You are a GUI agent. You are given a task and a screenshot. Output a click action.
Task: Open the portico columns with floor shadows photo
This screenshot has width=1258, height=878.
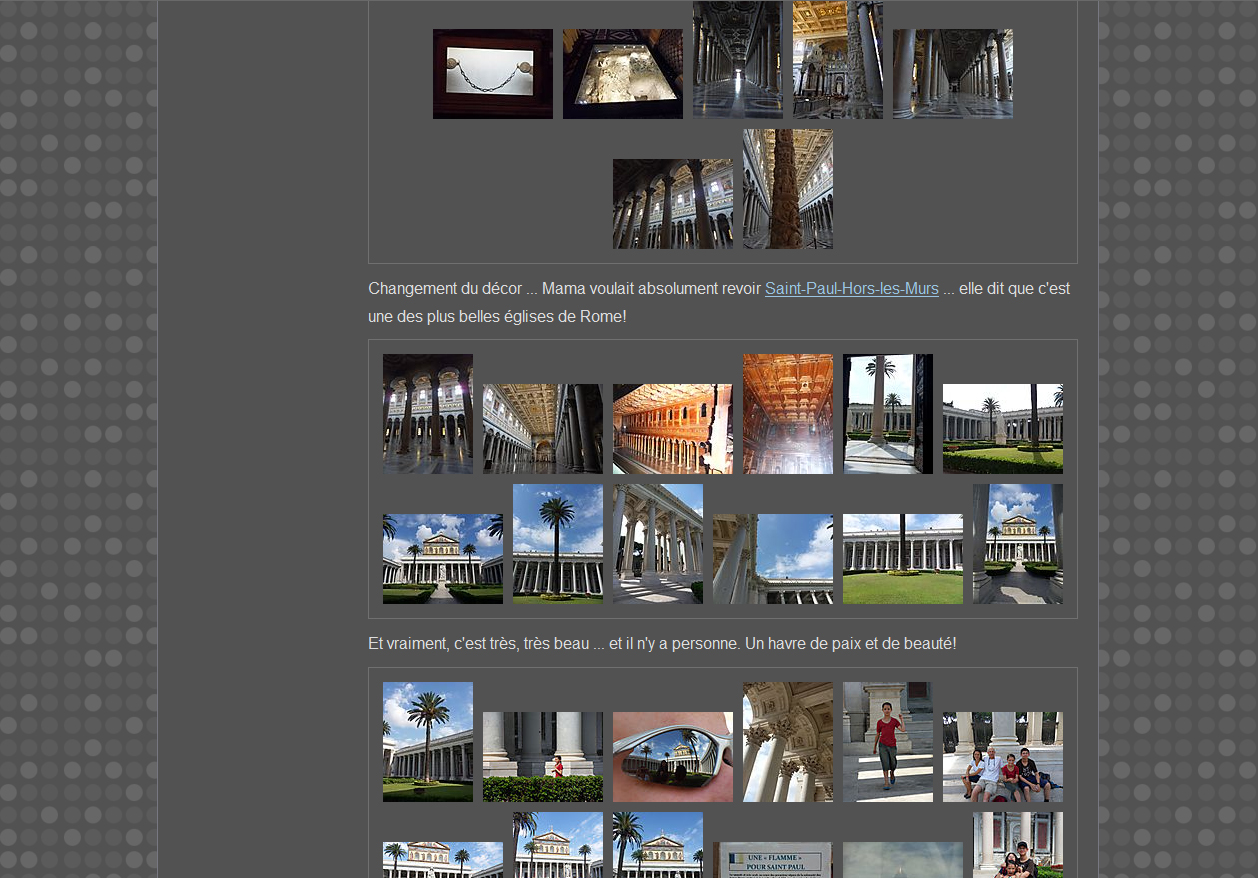pyautogui.click(x=657, y=544)
